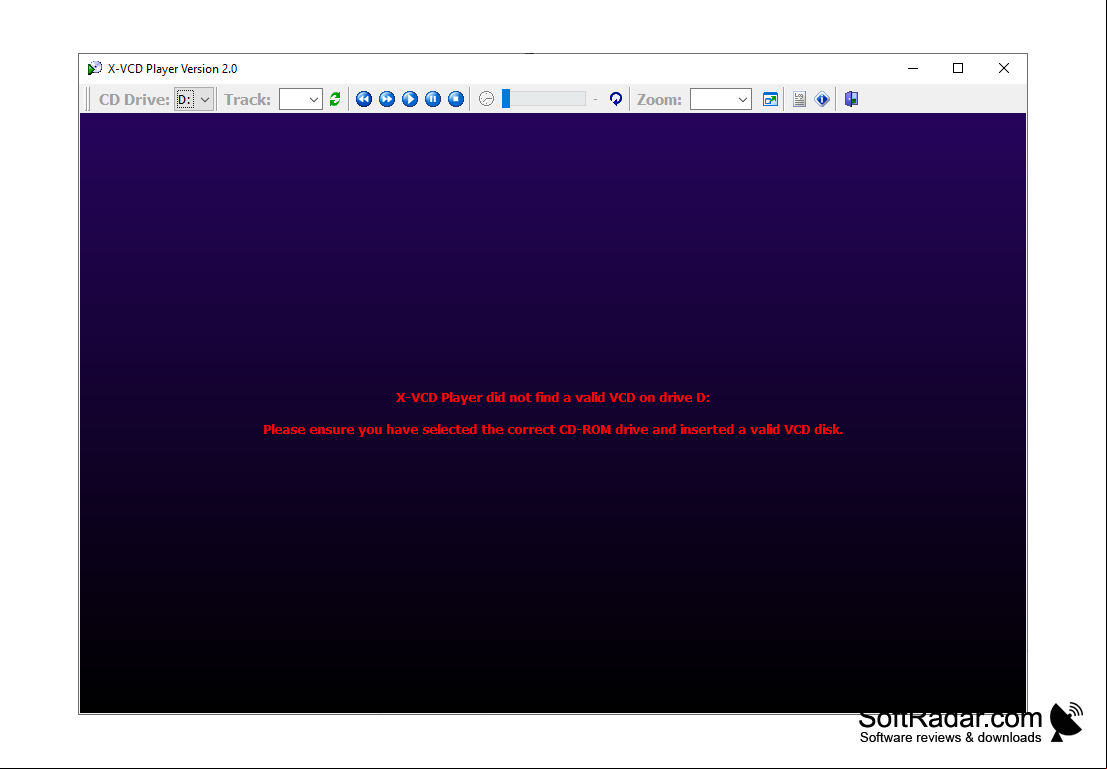1107x769 pixels.
Task: Open the Track selection dropdown
Action: pyautogui.click(x=301, y=100)
